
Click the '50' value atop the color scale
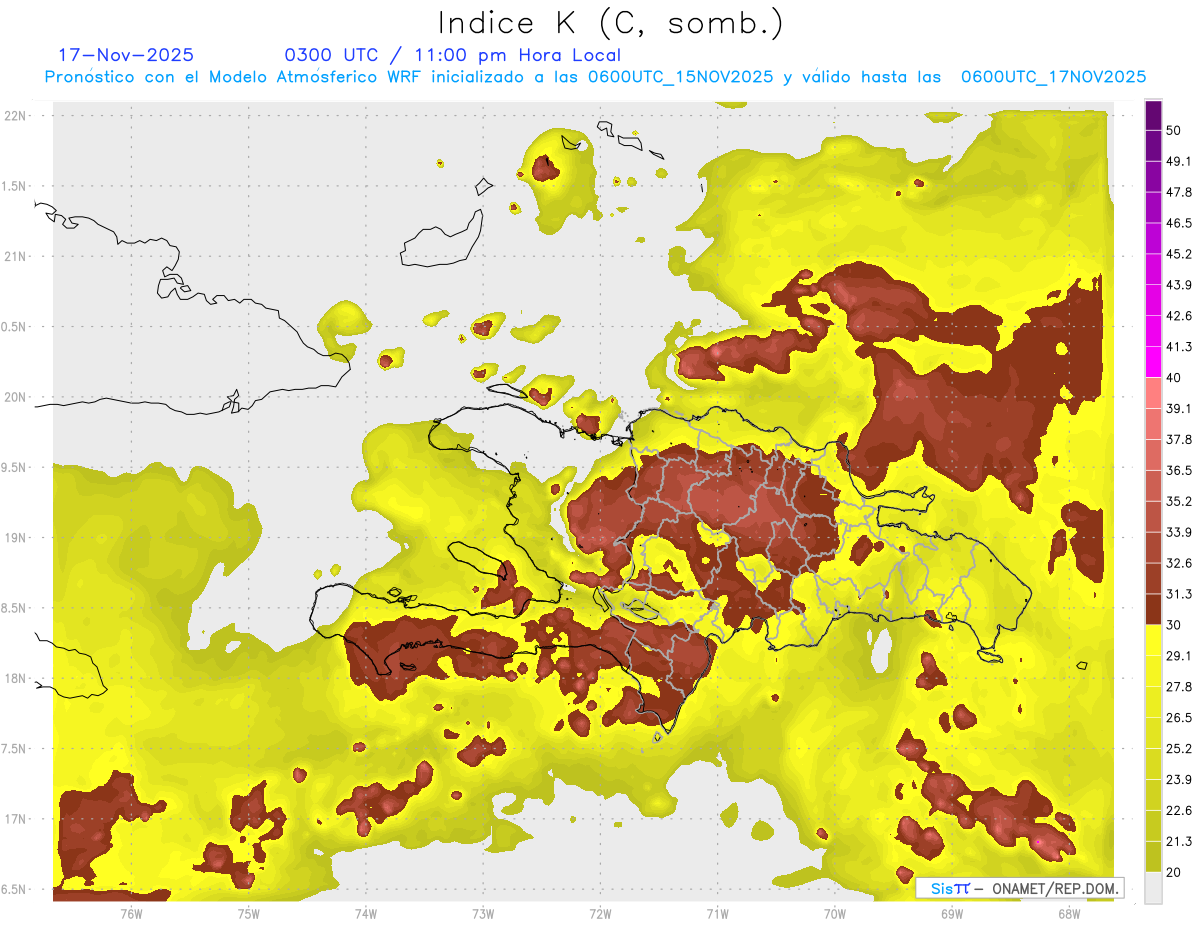pyautogui.click(x=1174, y=130)
